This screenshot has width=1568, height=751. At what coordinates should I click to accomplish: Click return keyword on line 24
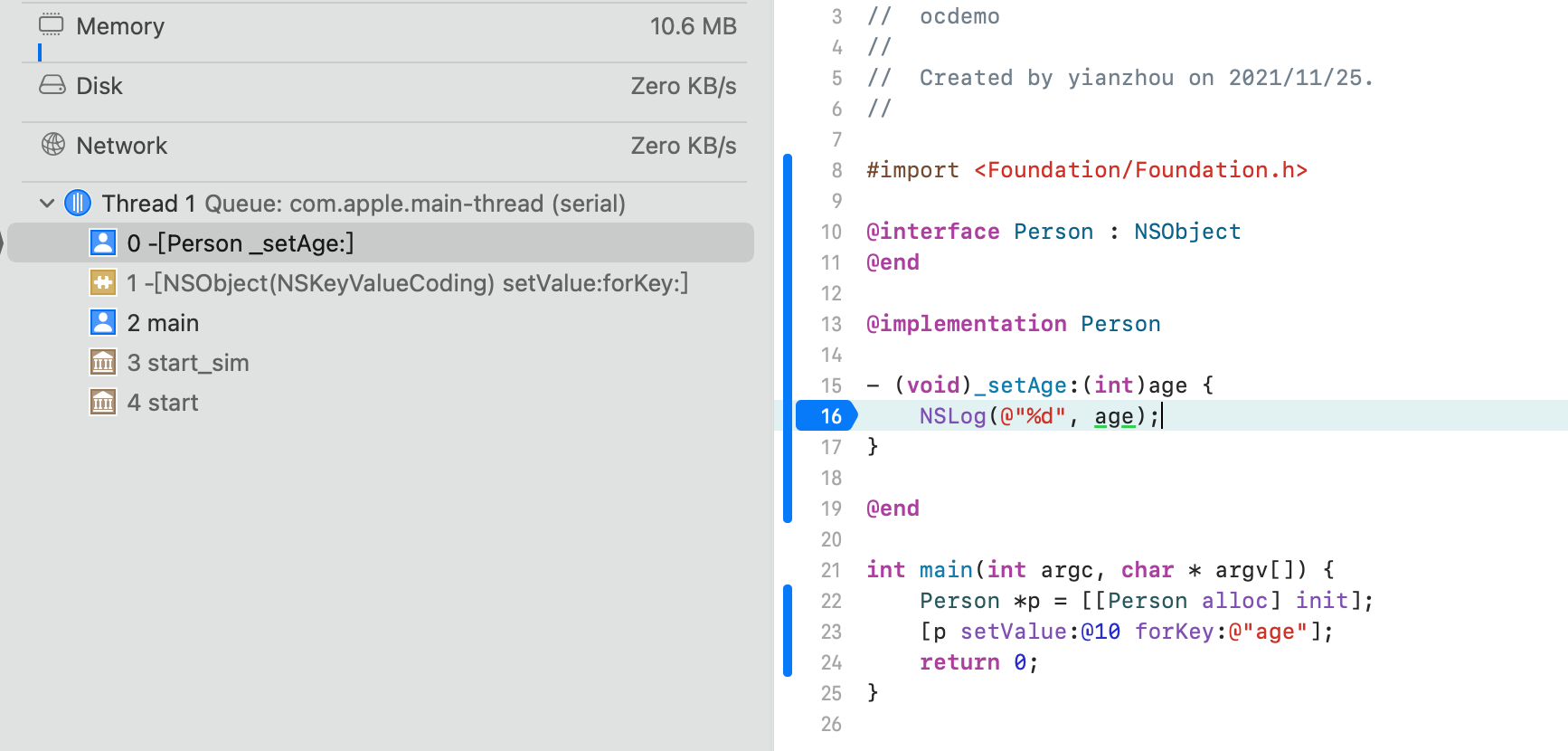(959, 662)
